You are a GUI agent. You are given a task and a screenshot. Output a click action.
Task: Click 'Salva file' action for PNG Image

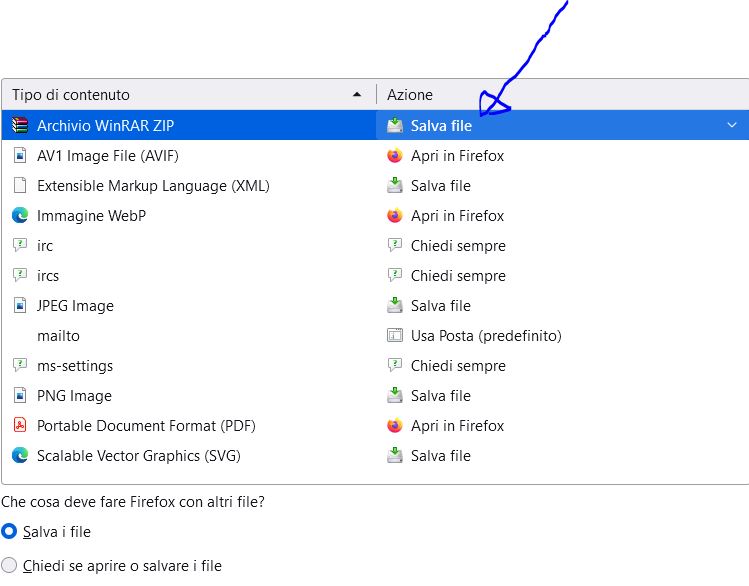click(440, 395)
